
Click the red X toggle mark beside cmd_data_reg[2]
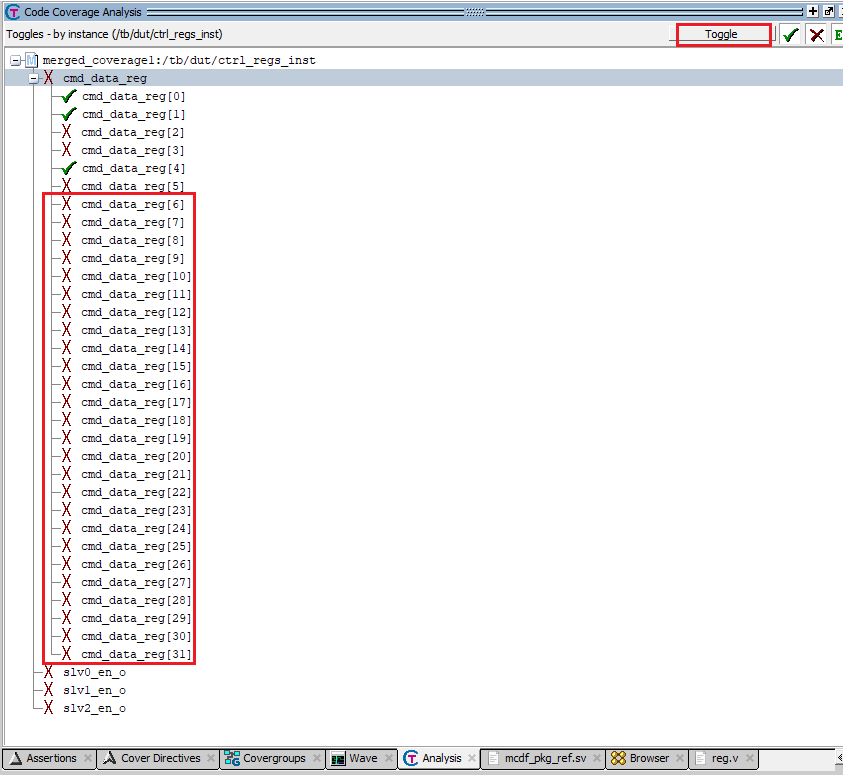pyautogui.click(x=65, y=131)
